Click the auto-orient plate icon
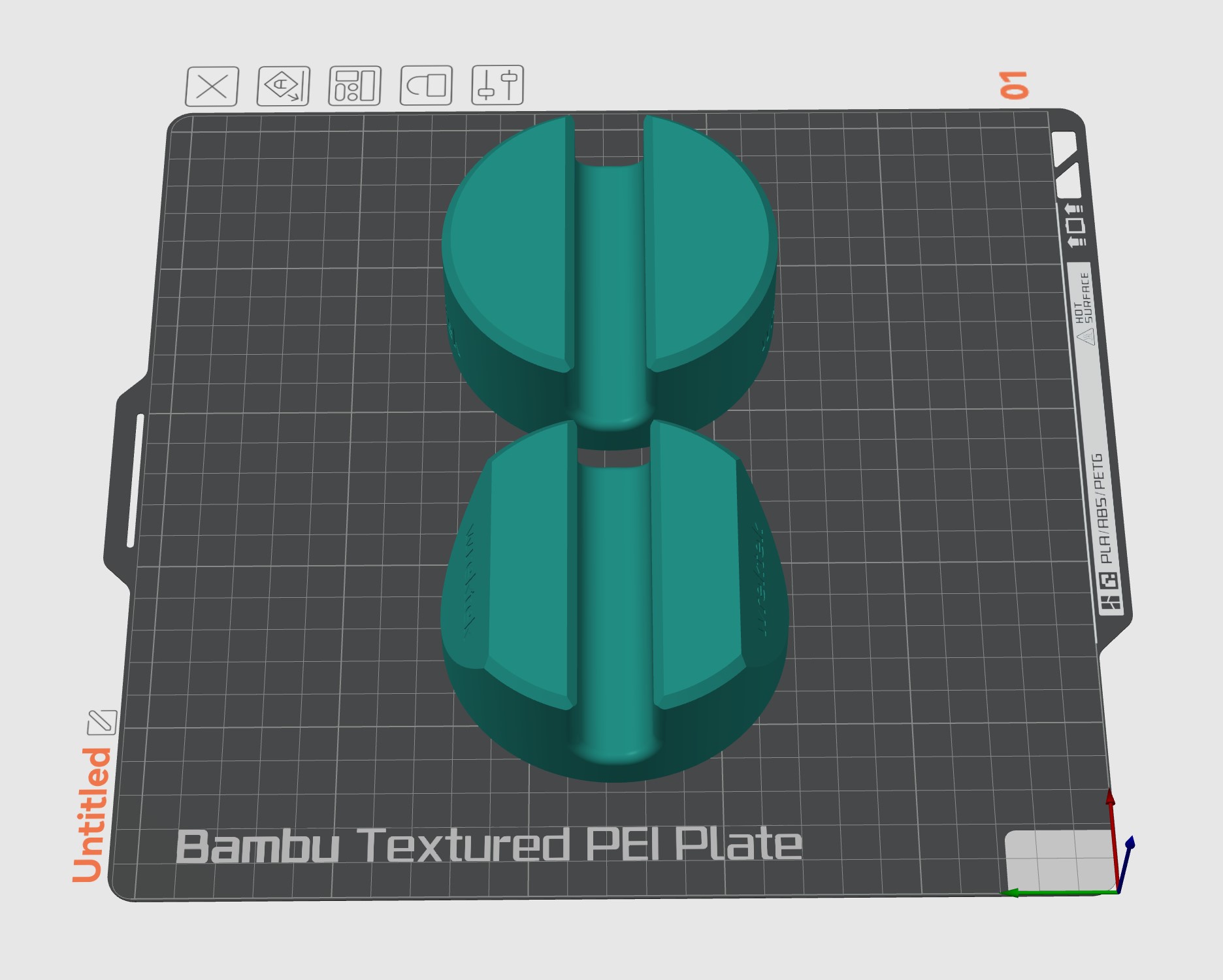1223x980 pixels. point(283,86)
